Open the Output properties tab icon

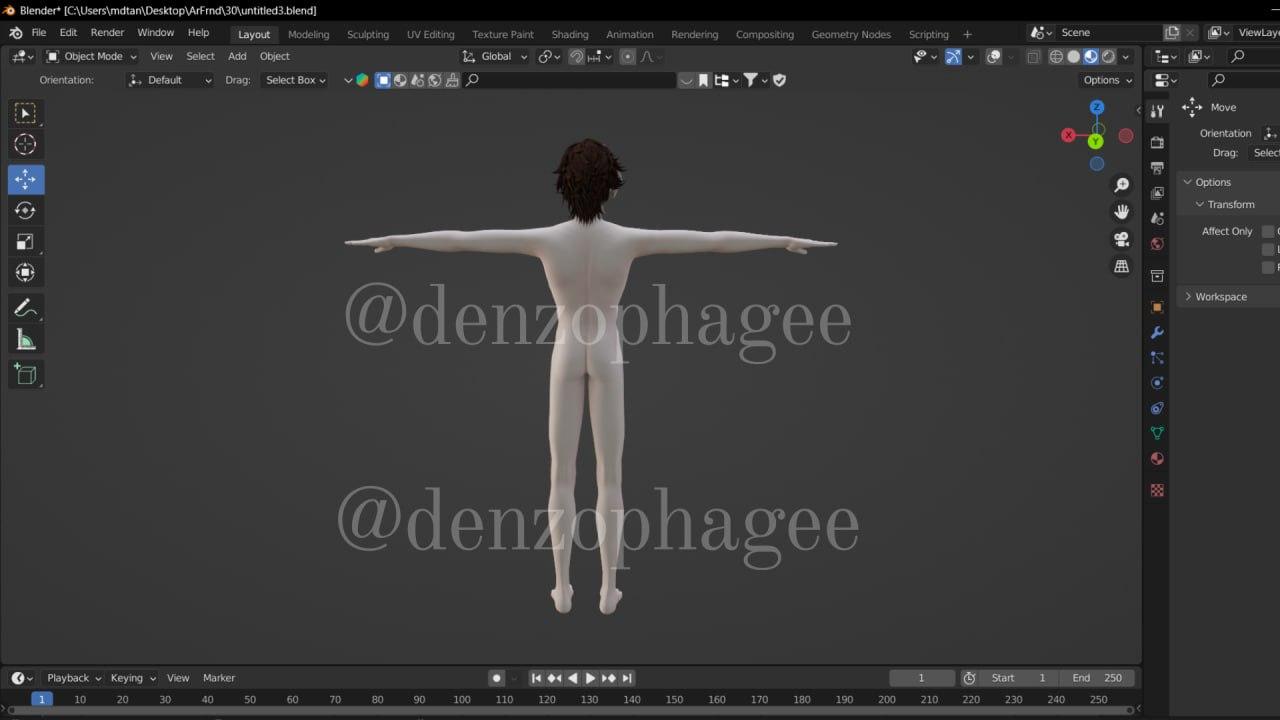point(1157,168)
